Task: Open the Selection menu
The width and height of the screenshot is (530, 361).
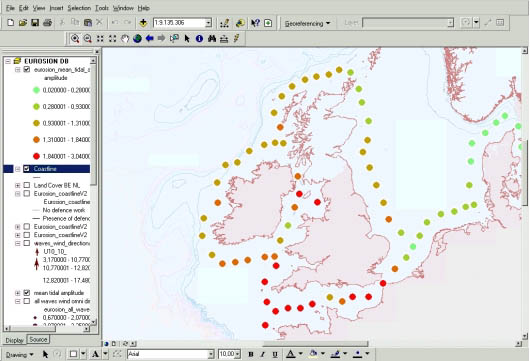Action: (79, 8)
